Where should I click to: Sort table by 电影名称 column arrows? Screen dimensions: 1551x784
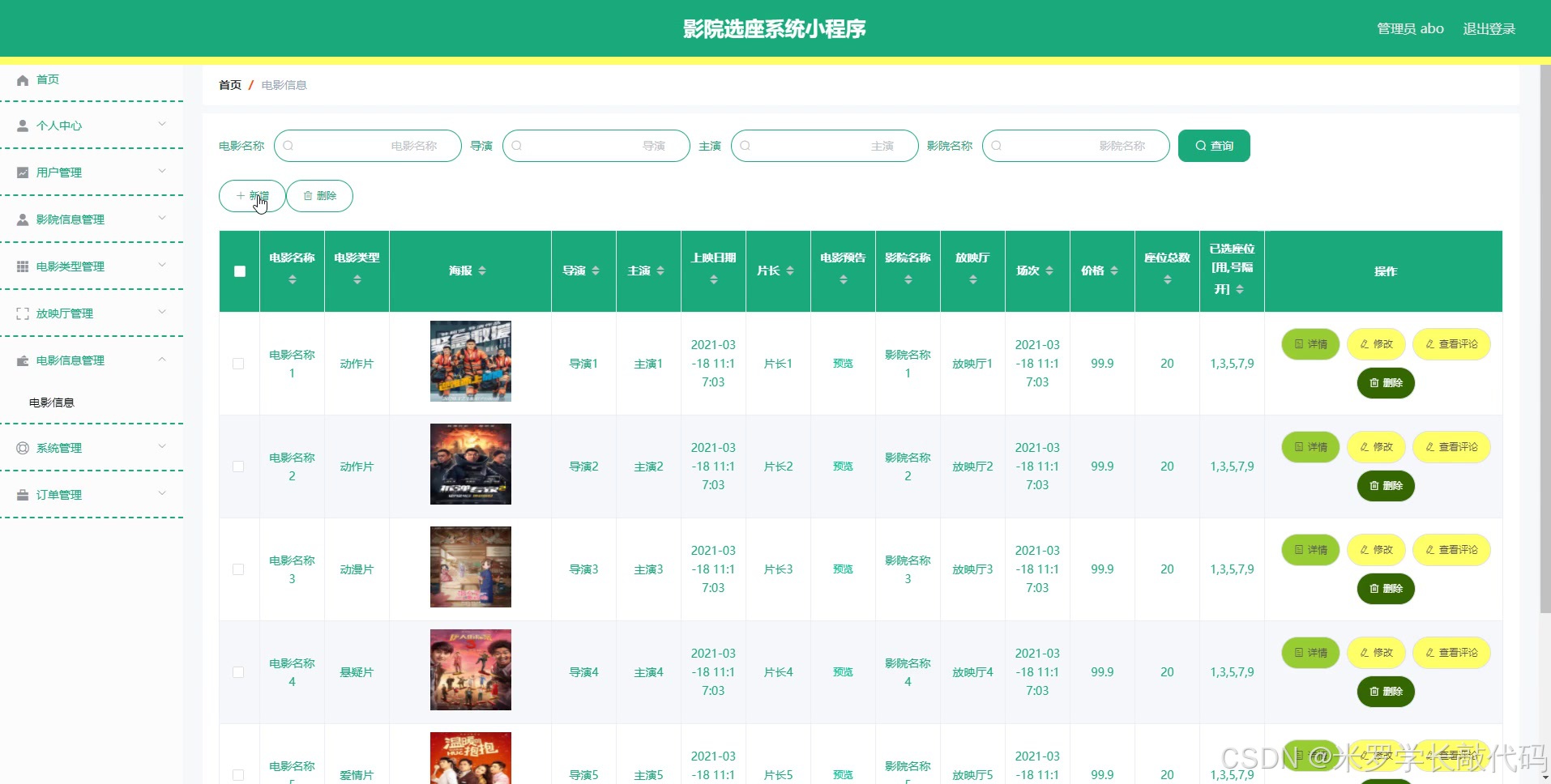[293, 279]
